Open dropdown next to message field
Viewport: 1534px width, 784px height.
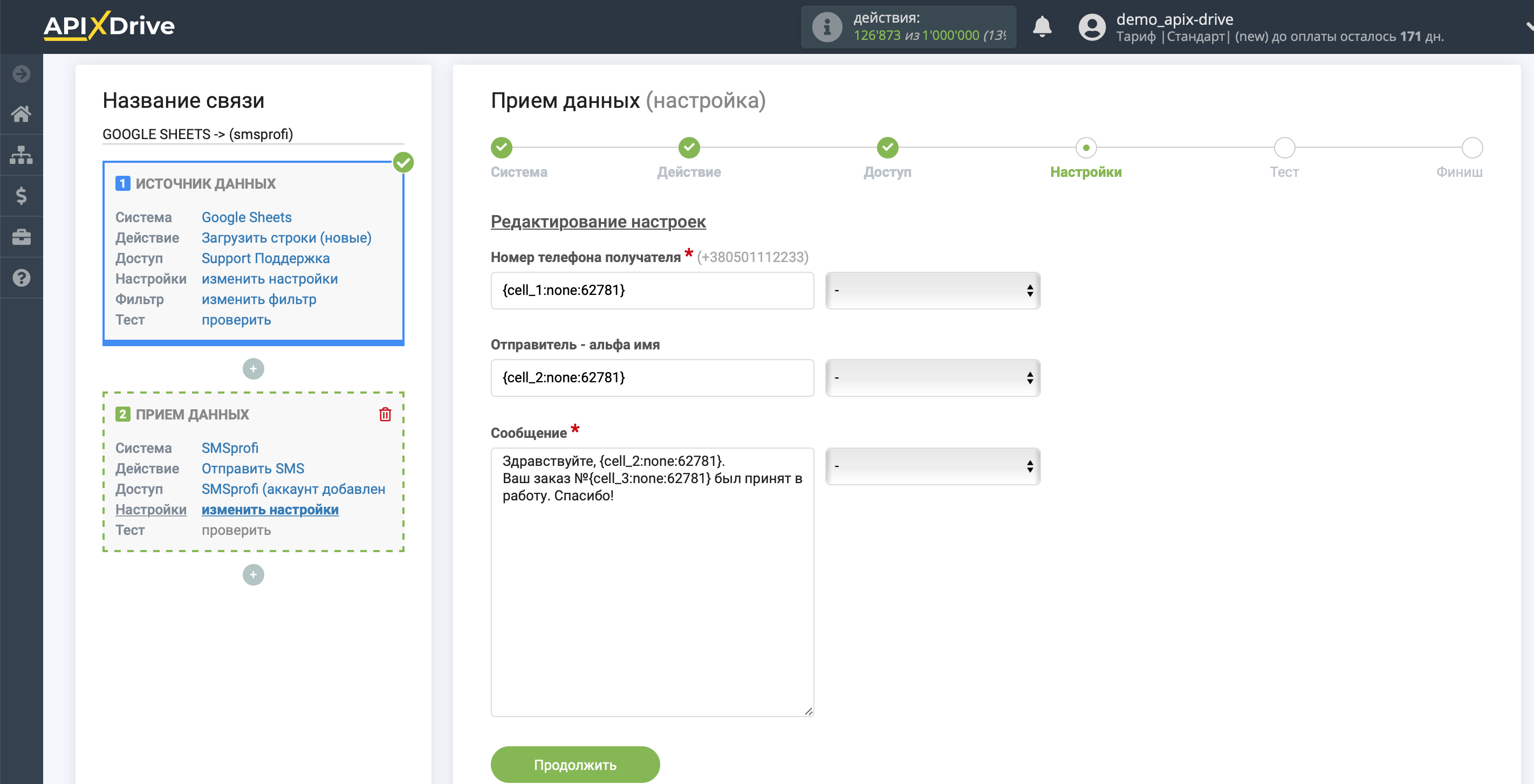click(x=933, y=467)
